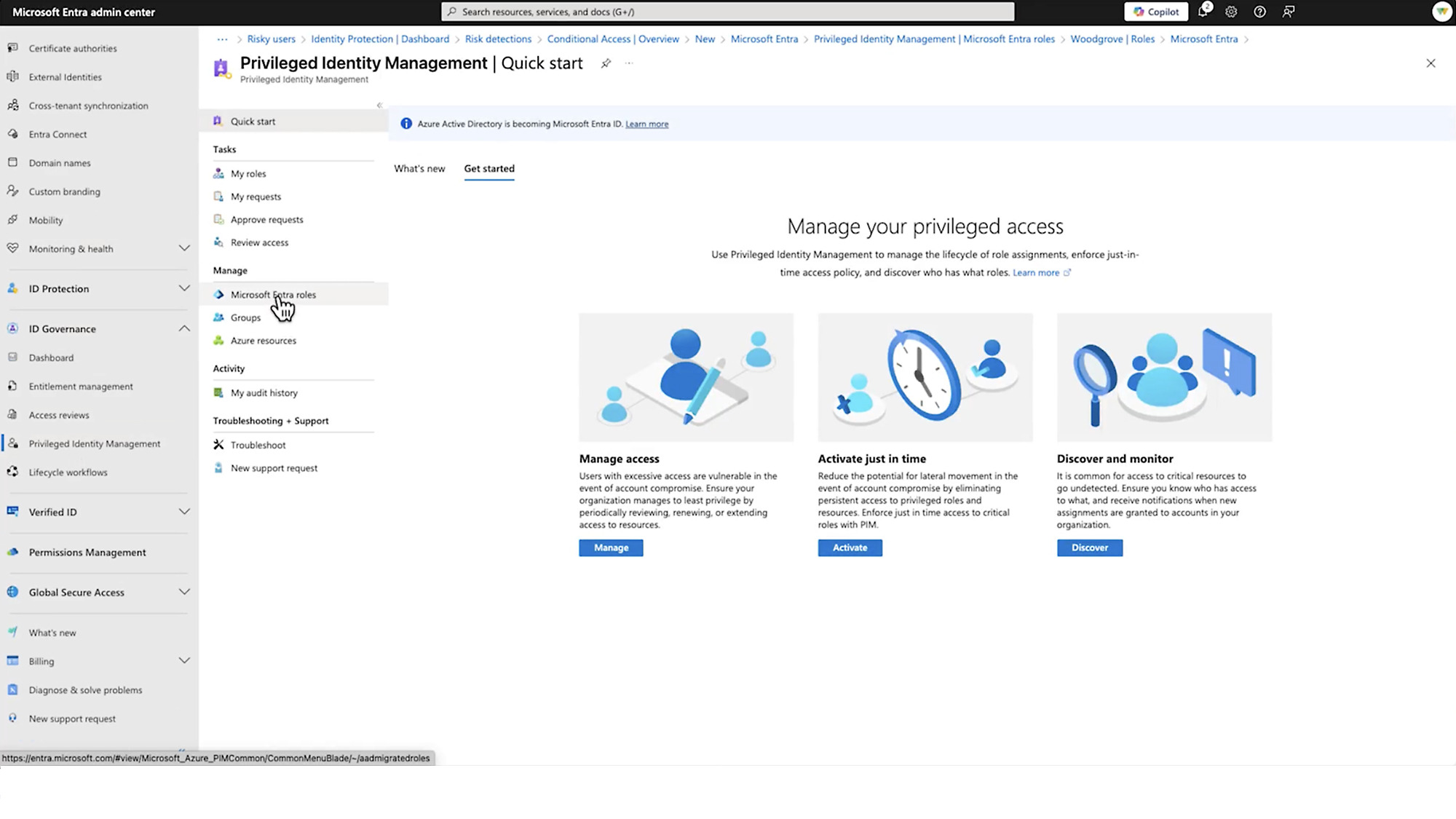Expand the Verified ID section

(184, 512)
